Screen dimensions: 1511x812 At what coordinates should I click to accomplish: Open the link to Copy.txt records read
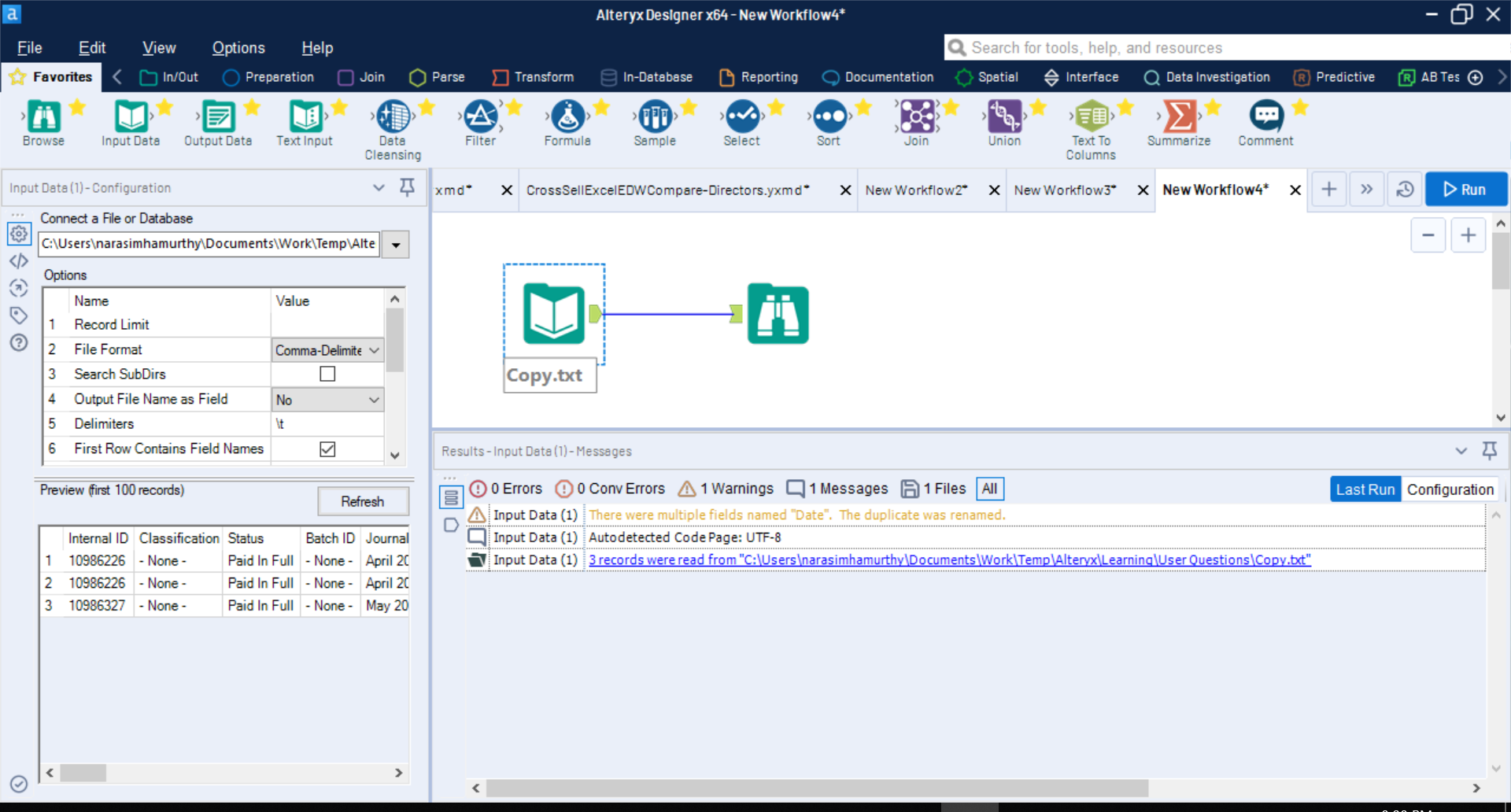click(x=950, y=559)
